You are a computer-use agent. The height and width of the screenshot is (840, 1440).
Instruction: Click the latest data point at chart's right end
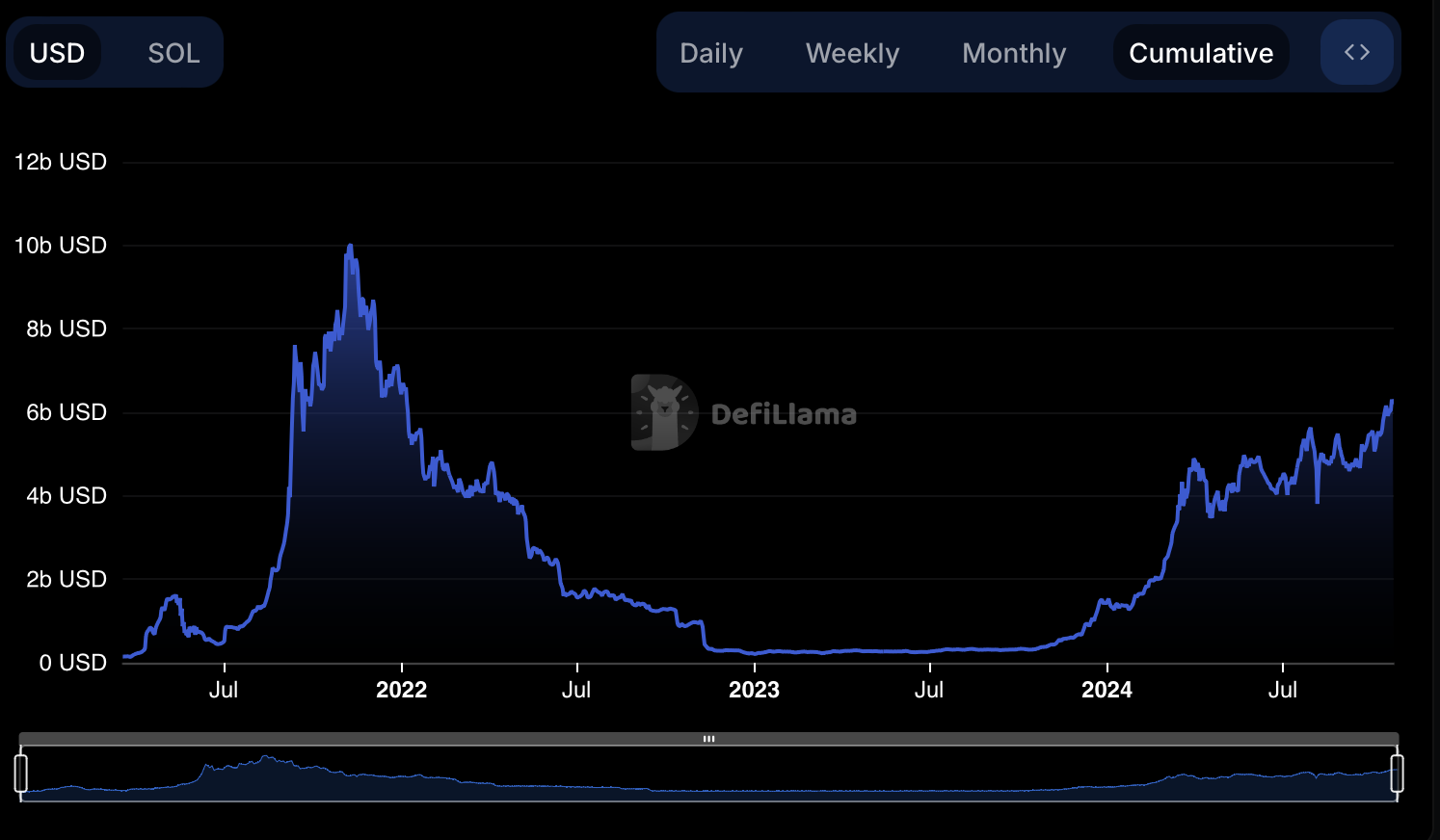coord(1392,402)
